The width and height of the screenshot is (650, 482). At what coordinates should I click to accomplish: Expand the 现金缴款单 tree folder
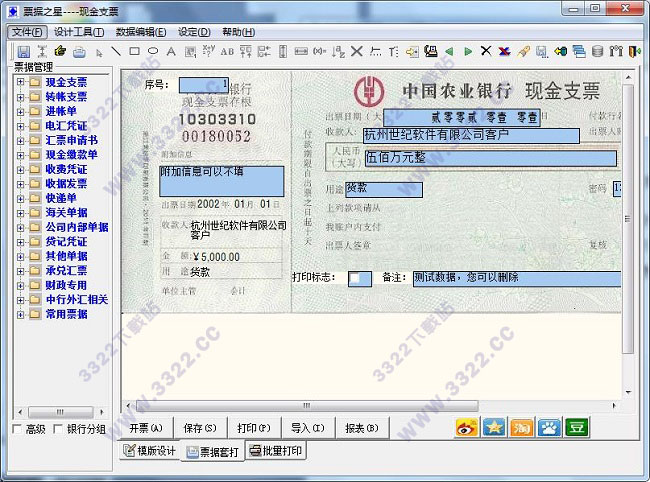click(x=20, y=155)
